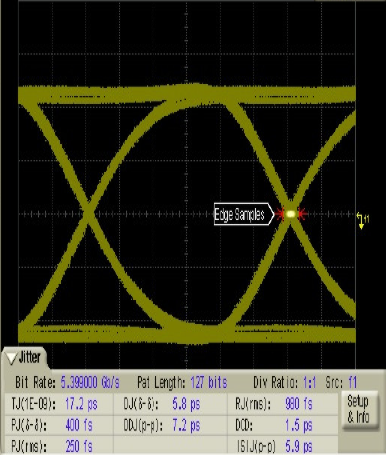Select the f1 waveform reference marker
The width and height of the screenshot is (386, 455).
pos(363,220)
